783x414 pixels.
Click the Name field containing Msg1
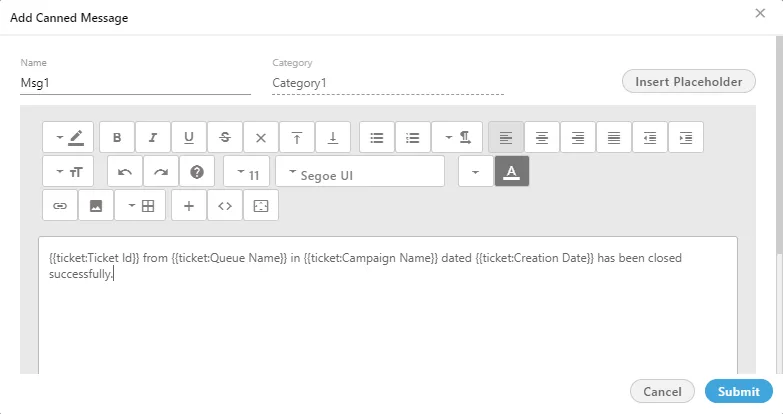point(135,83)
